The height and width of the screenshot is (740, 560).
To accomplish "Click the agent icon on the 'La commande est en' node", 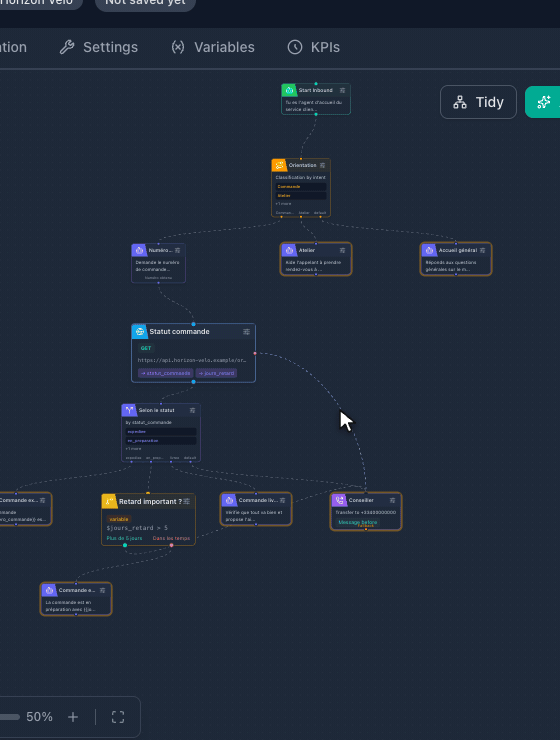I will click(49, 590).
